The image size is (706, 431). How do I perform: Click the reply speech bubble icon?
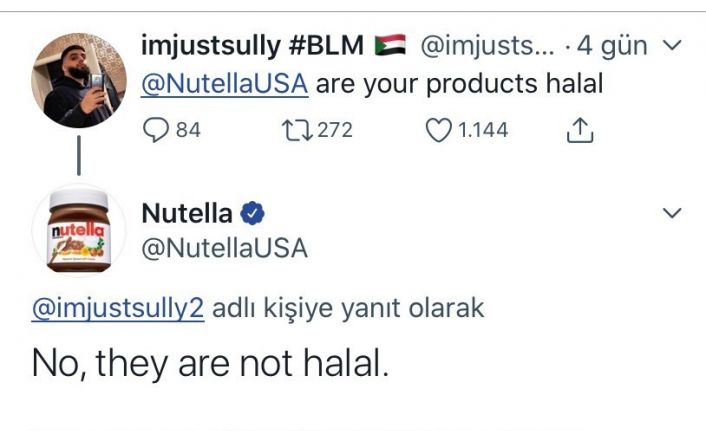click(x=158, y=130)
